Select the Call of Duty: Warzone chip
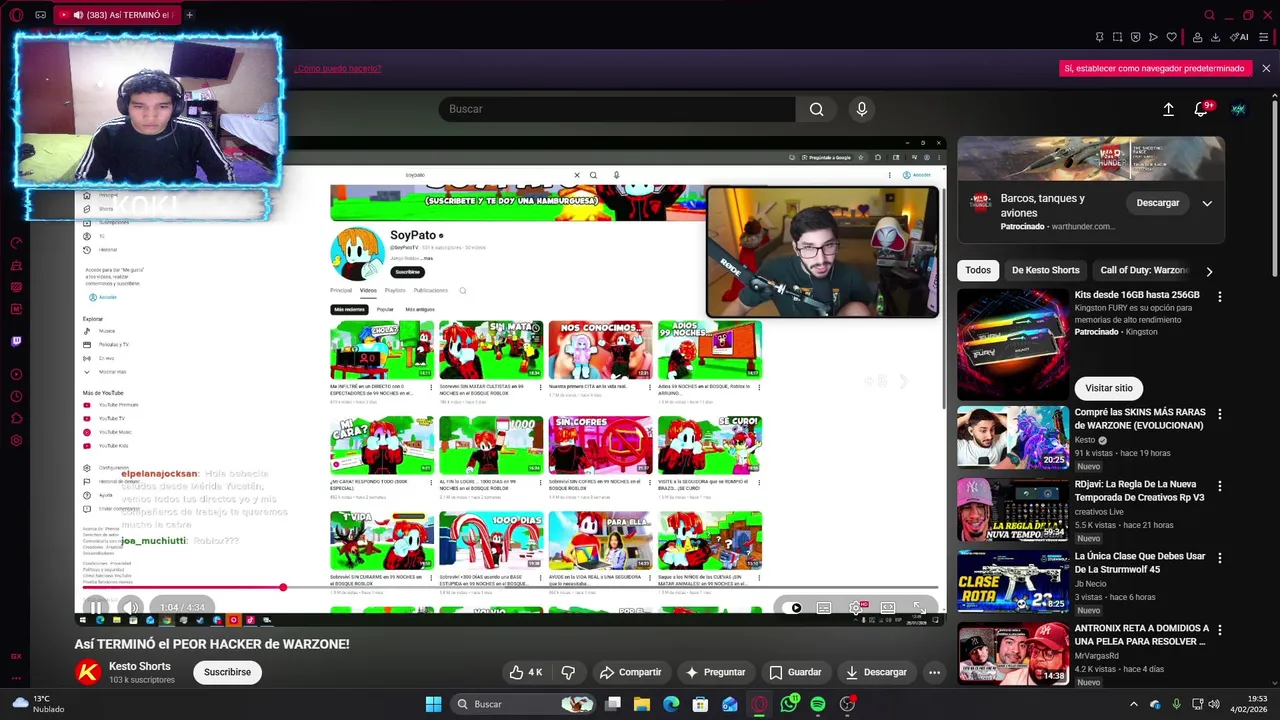 point(1143,270)
